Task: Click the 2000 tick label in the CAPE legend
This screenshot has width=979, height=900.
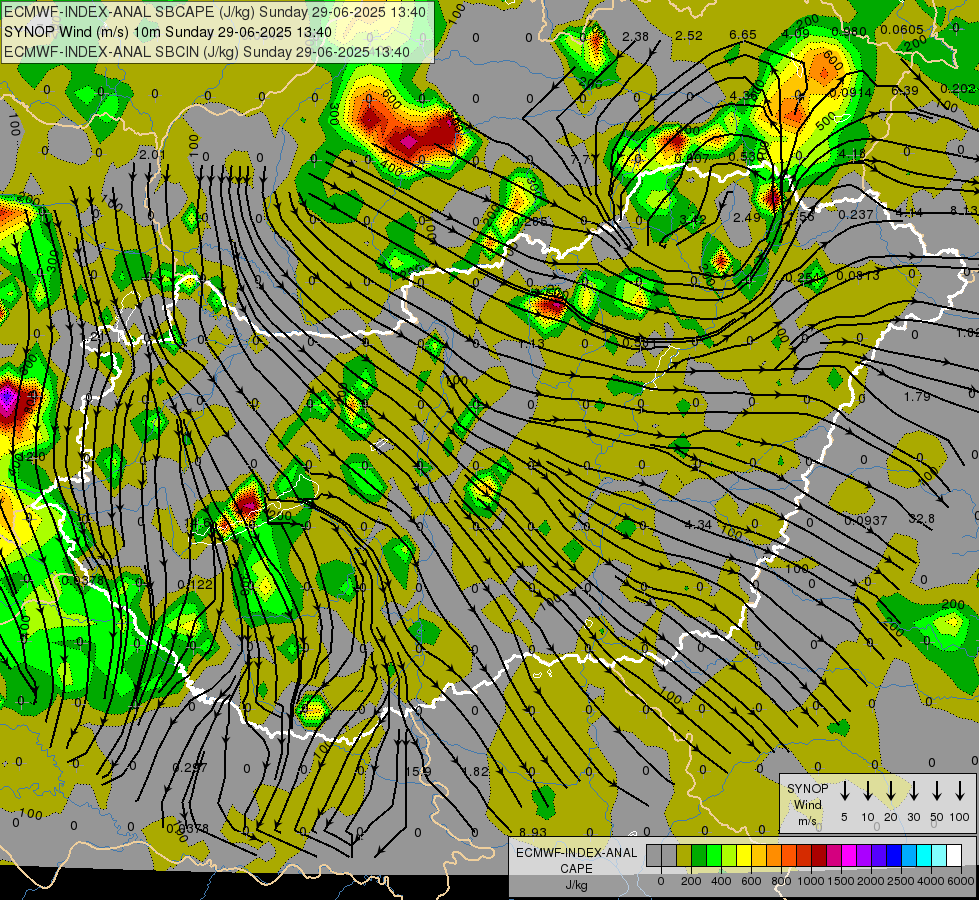Action: [x=871, y=881]
